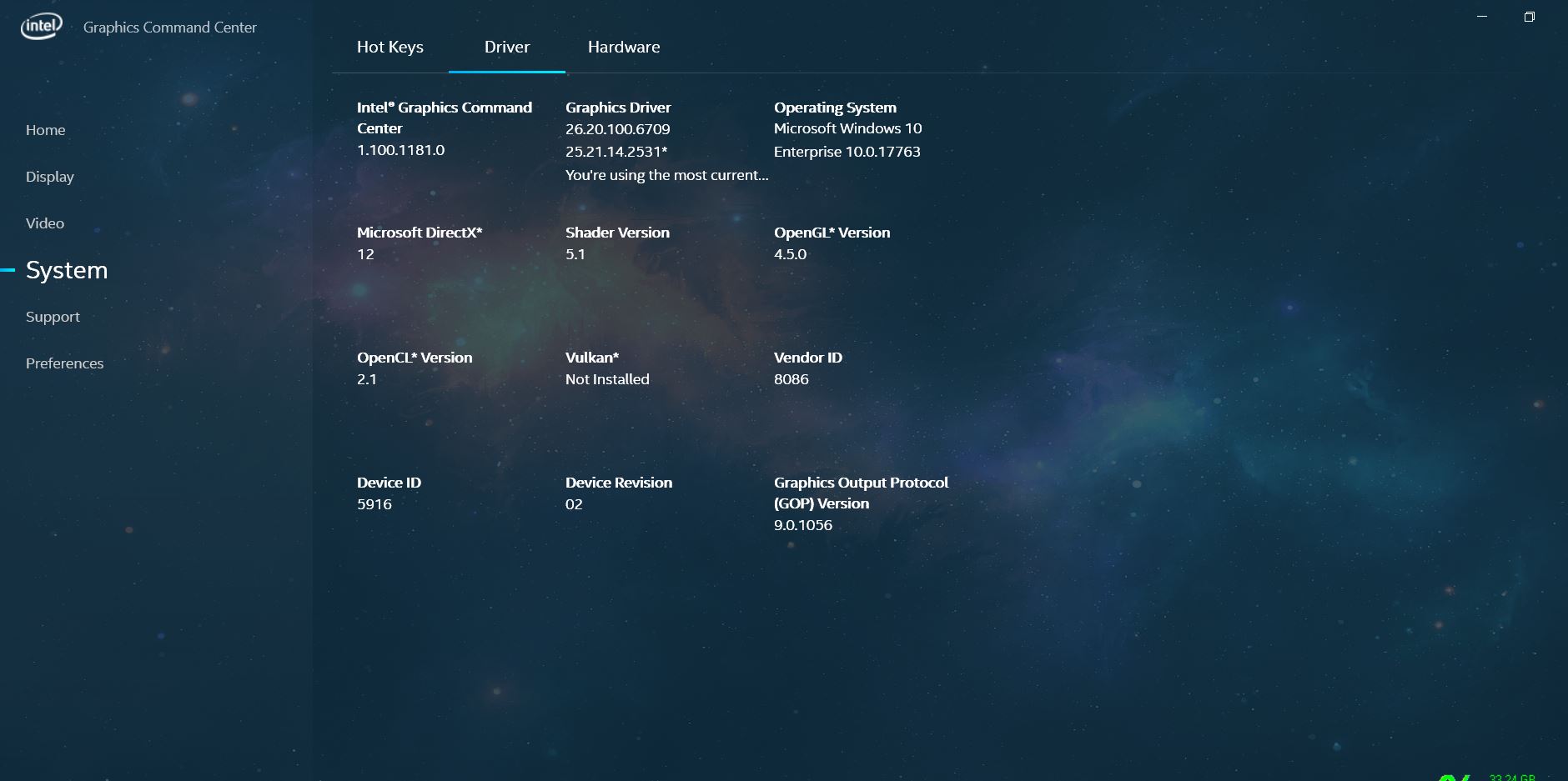Open the Display section
1568x781 pixels.
(50, 177)
